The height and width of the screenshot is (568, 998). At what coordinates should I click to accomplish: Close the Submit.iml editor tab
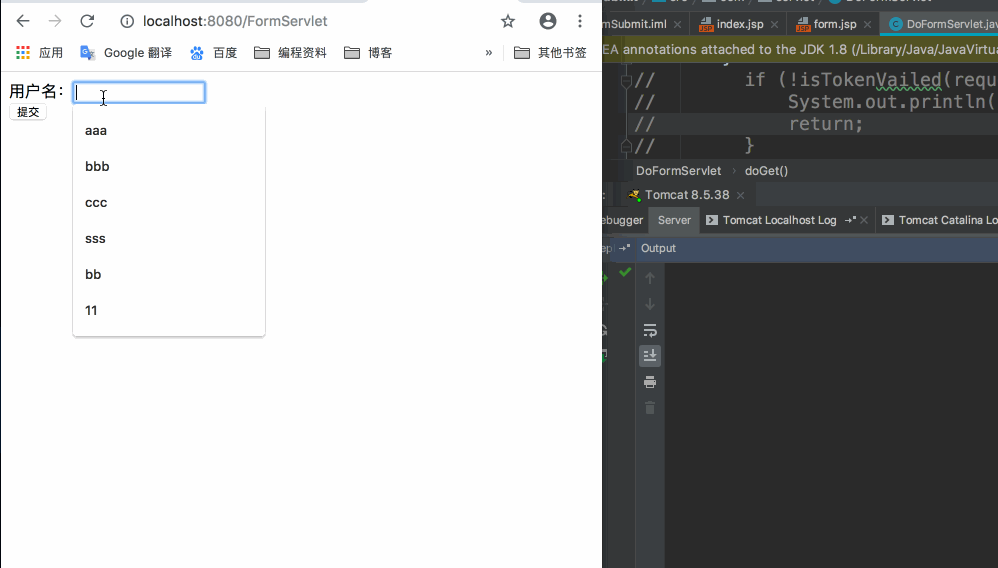coord(677,24)
